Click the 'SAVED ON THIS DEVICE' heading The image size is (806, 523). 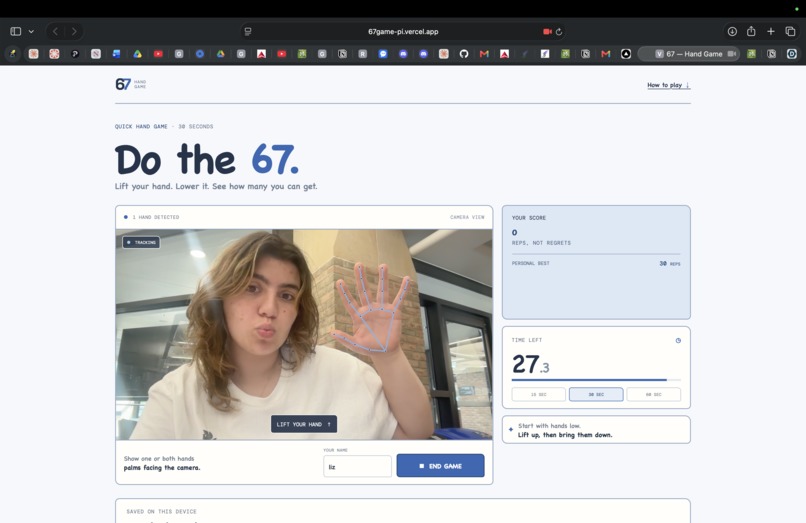coord(161,512)
